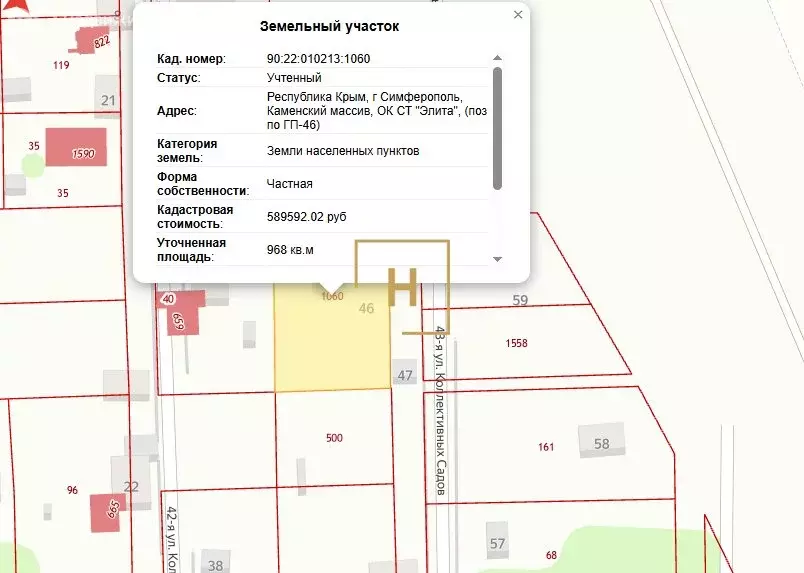Select parcel labeled 1558

coord(516,343)
